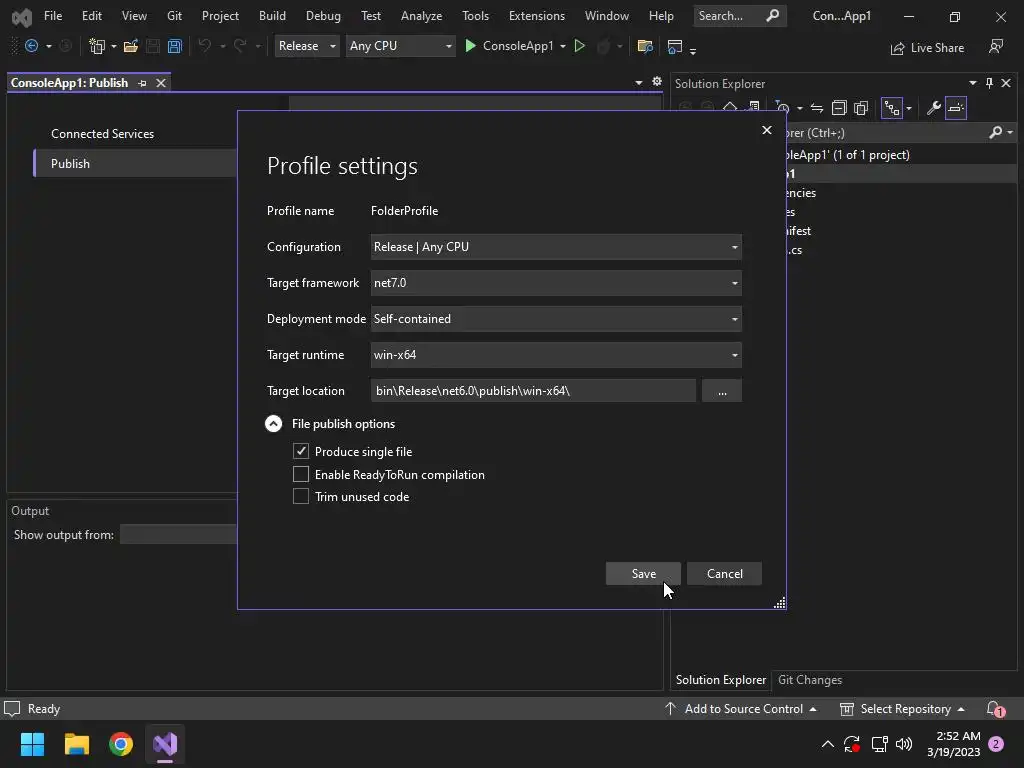This screenshot has width=1024, height=768.
Task: Open the Configuration dropdown showing Release | Any CPU
Action: coord(556,247)
